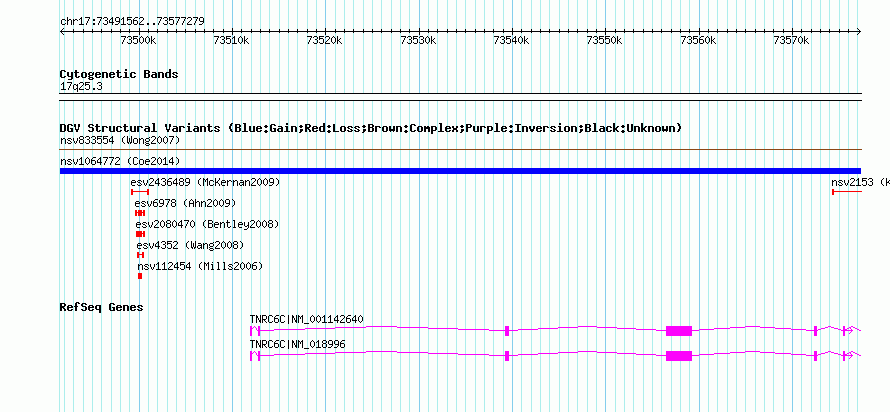Viewport: 890px width, 412px height.
Task: Open variant esv4352 (Wang2008) label
Action: pyautogui.click(x=190, y=245)
